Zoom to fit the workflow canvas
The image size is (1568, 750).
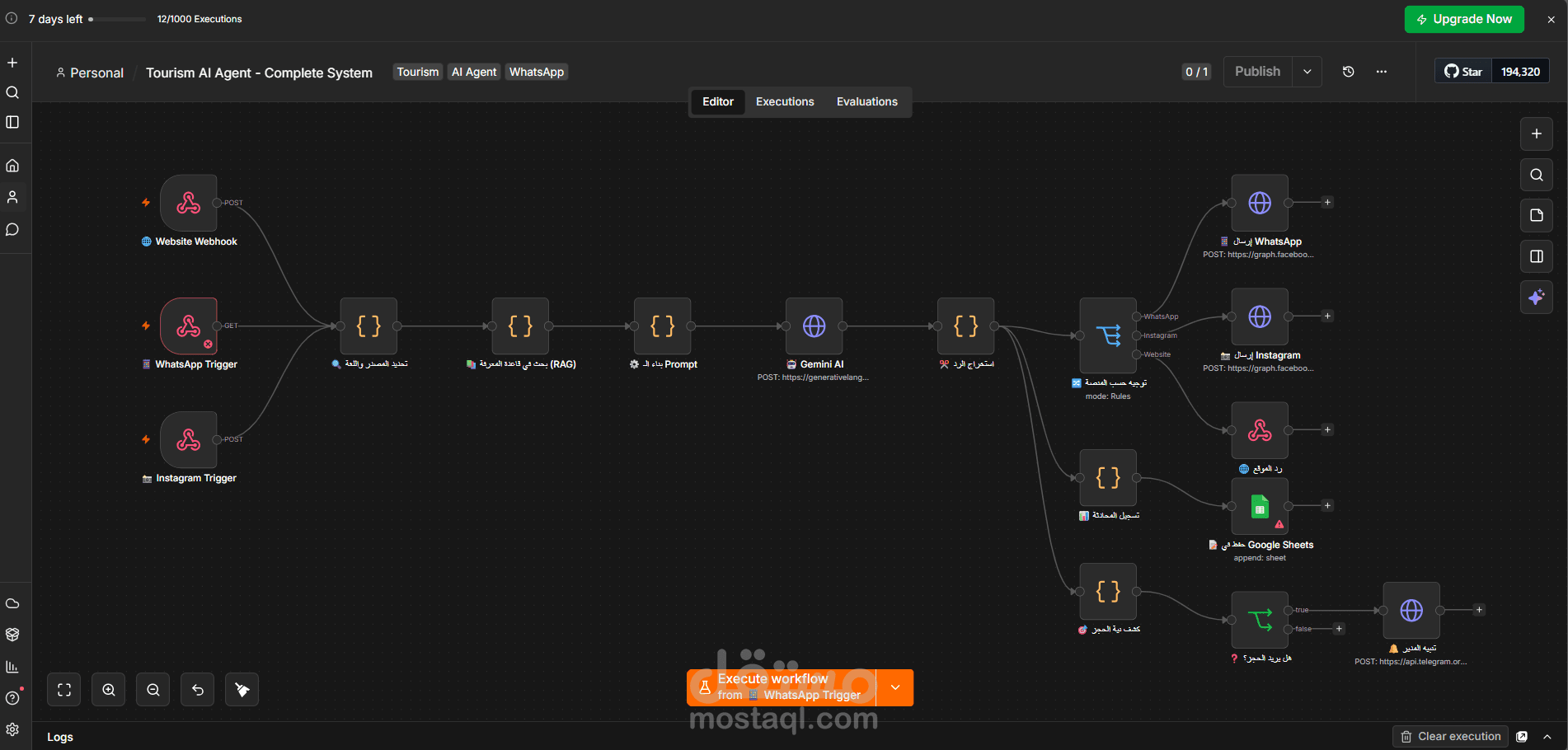point(64,690)
